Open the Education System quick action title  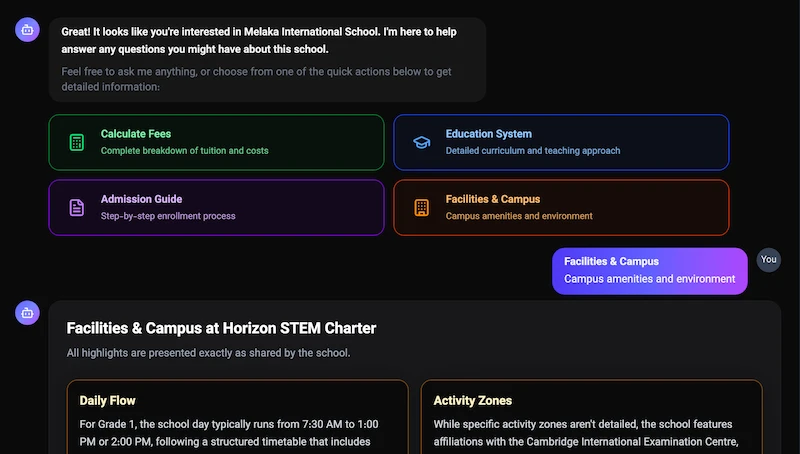click(x=488, y=134)
